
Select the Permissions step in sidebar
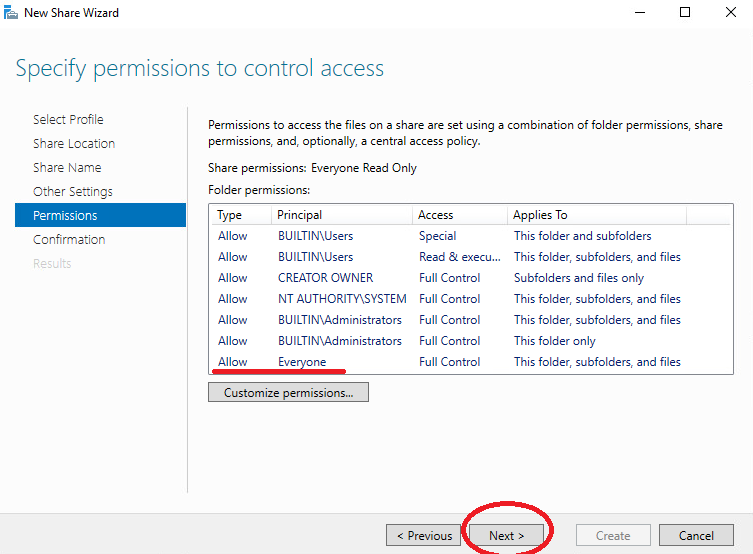100,215
